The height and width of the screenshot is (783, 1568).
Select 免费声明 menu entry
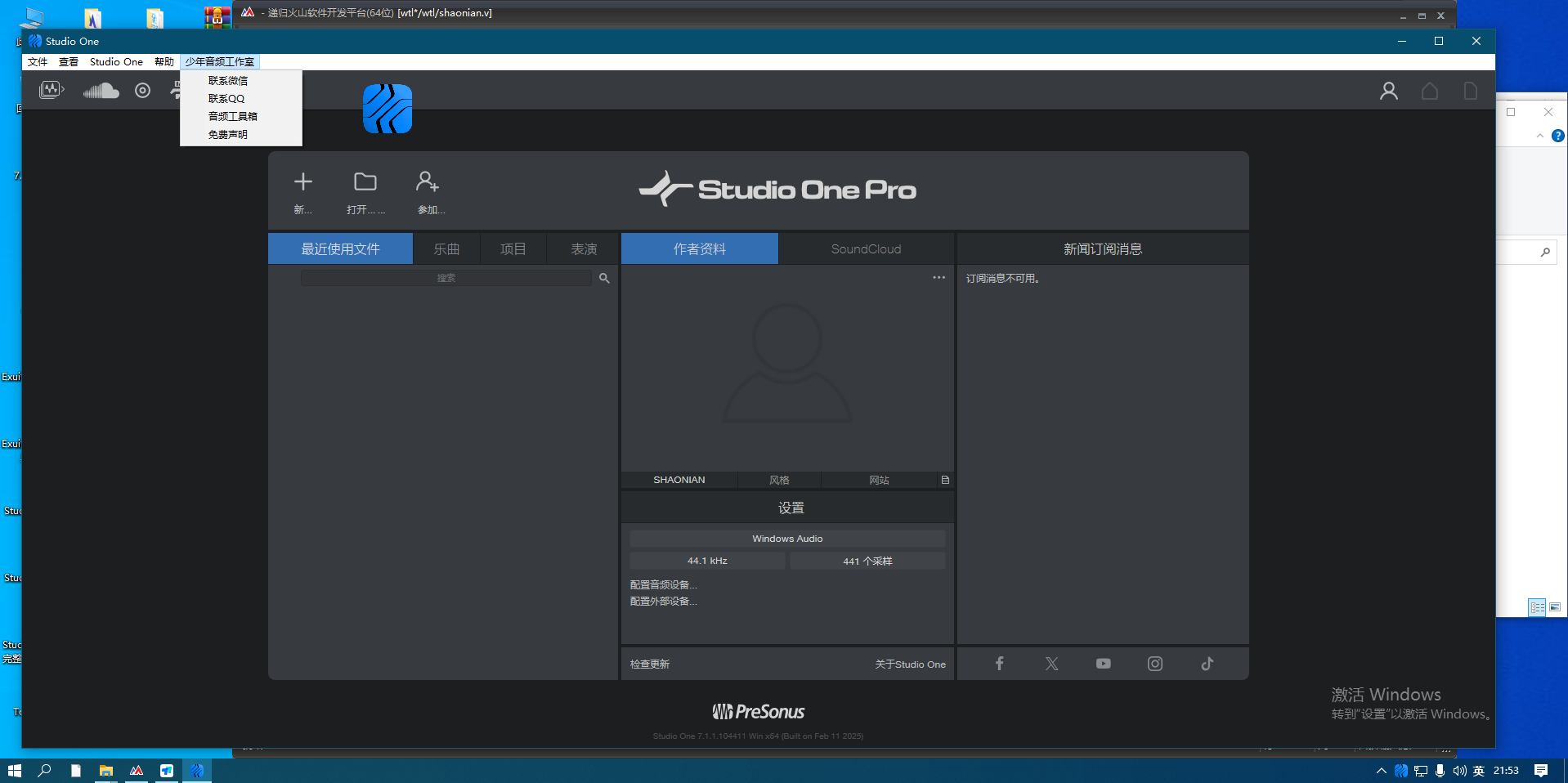(241, 135)
